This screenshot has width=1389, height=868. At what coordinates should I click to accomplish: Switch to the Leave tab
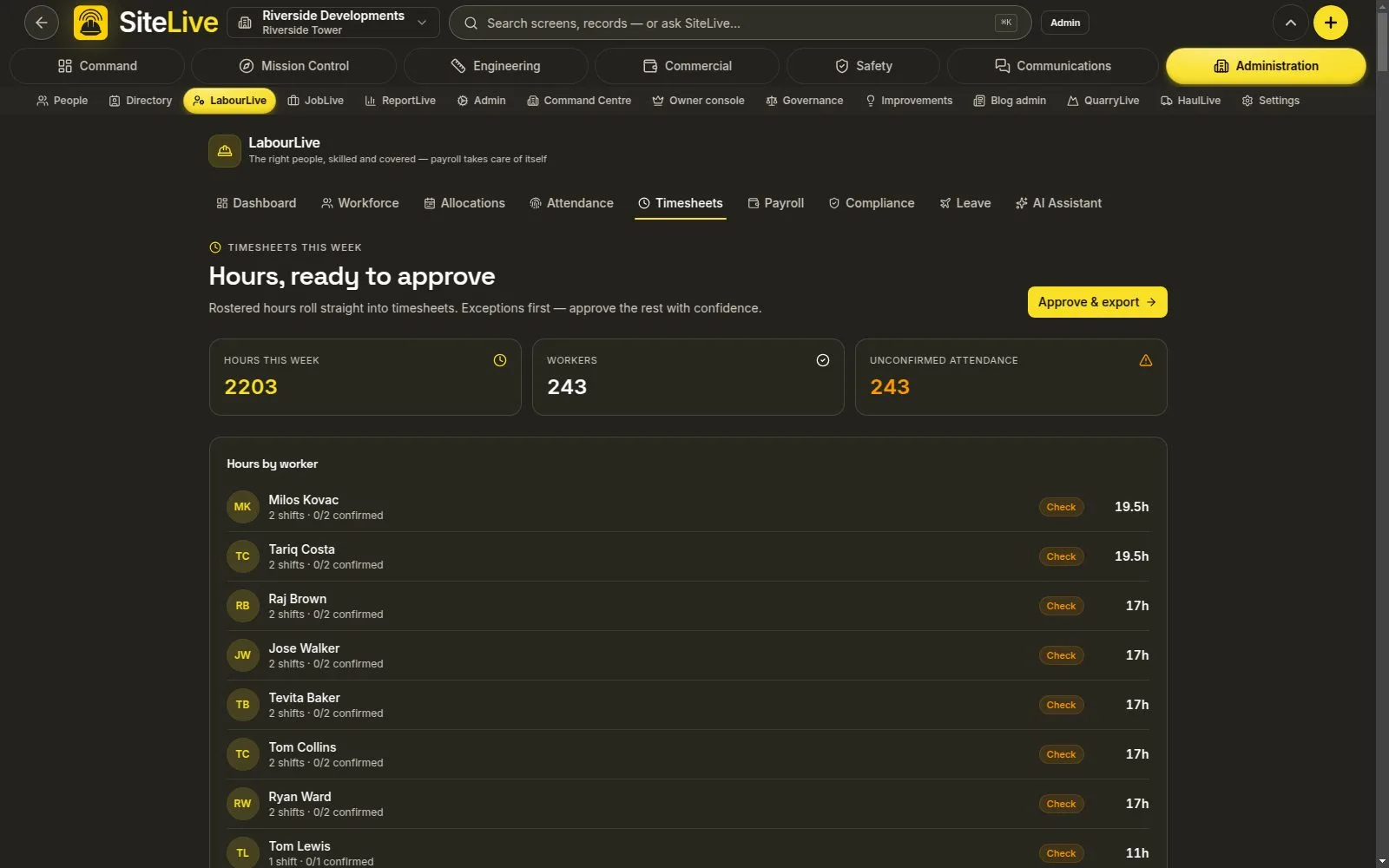(x=965, y=203)
